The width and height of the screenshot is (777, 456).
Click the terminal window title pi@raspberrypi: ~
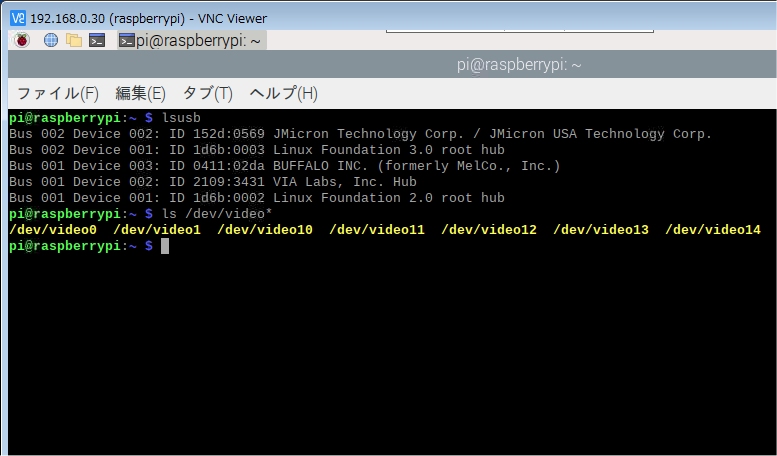pyautogui.click(x=519, y=65)
